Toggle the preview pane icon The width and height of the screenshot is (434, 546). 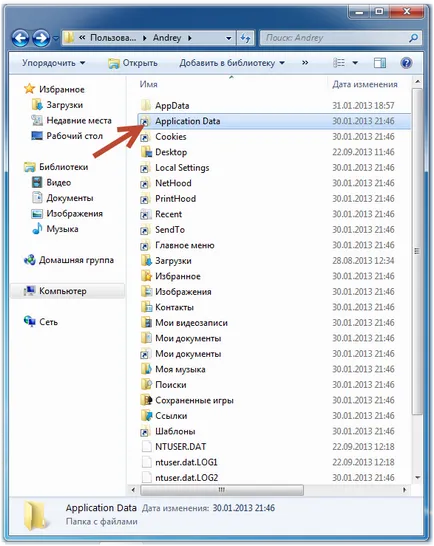[380, 63]
